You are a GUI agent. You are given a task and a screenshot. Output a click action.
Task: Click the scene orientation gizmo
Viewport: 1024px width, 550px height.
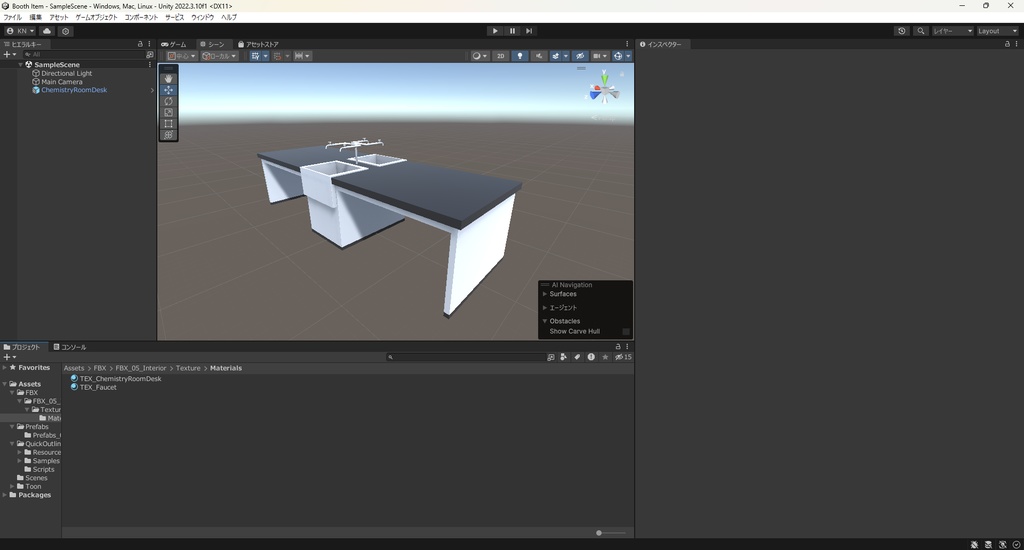point(604,91)
